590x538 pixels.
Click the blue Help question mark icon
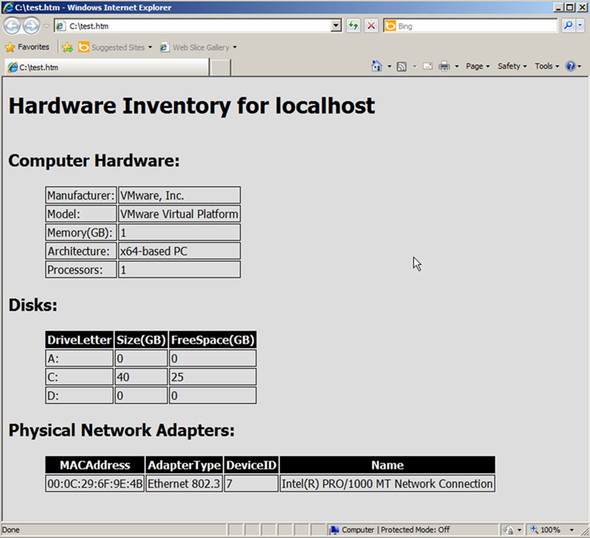click(571, 66)
